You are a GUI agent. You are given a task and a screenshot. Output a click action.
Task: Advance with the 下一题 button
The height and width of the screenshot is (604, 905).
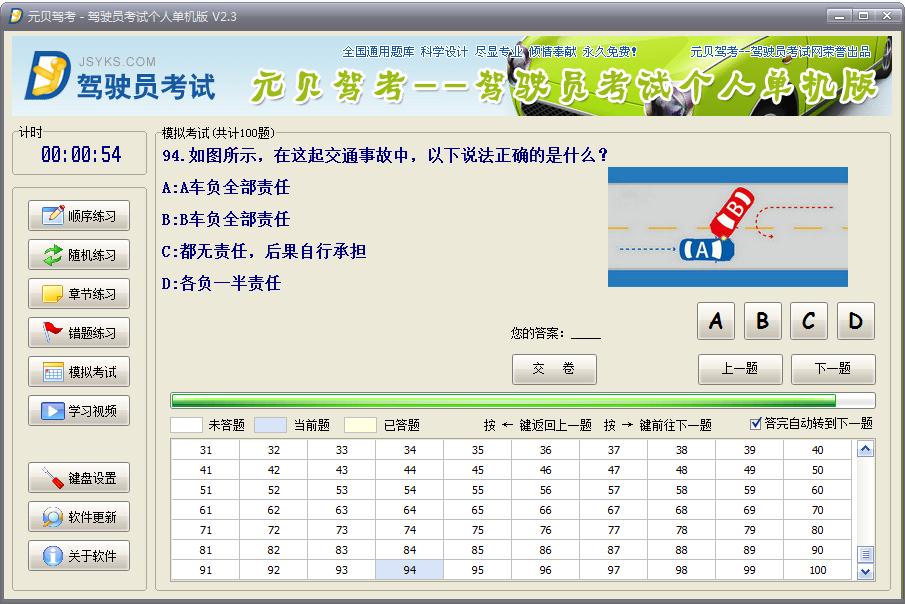point(833,369)
